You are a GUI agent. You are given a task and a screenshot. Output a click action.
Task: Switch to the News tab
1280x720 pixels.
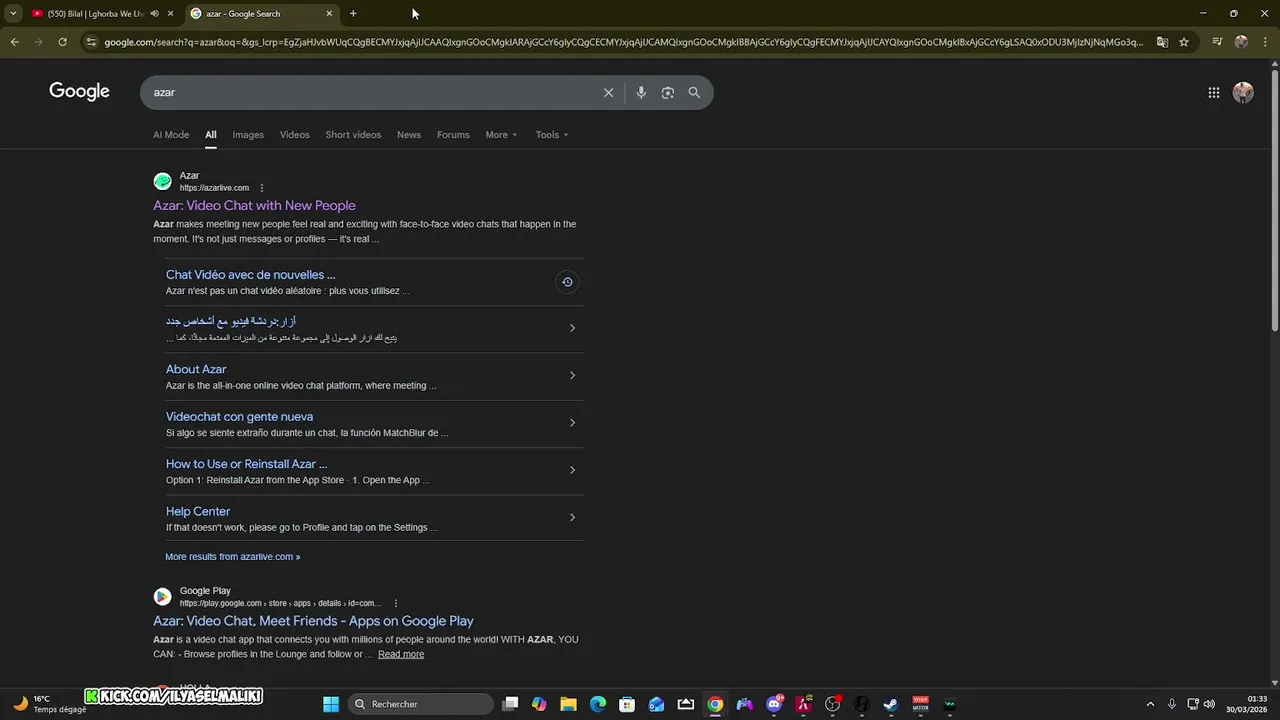(x=409, y=135)
